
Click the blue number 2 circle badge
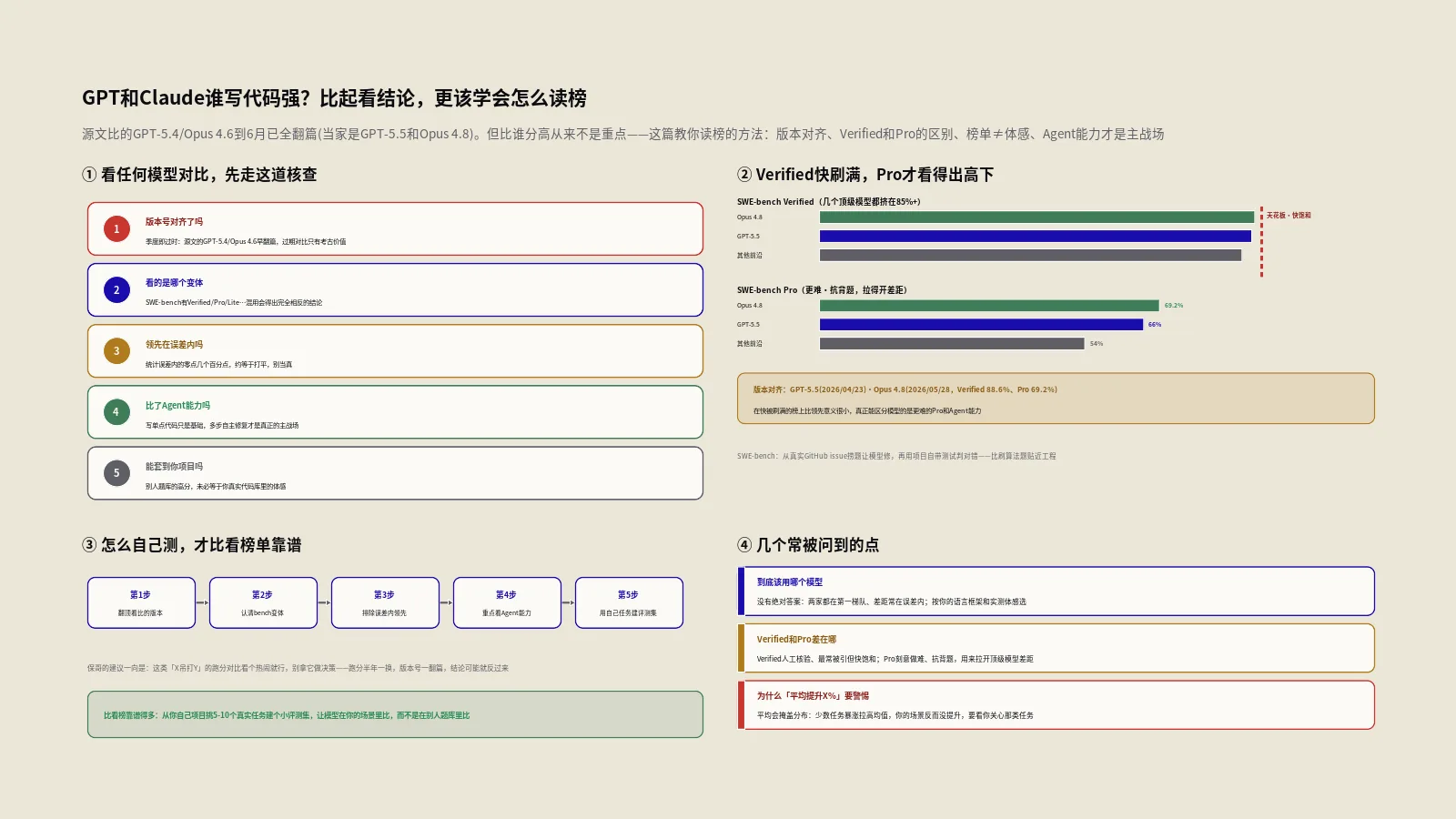pos(116,290)
